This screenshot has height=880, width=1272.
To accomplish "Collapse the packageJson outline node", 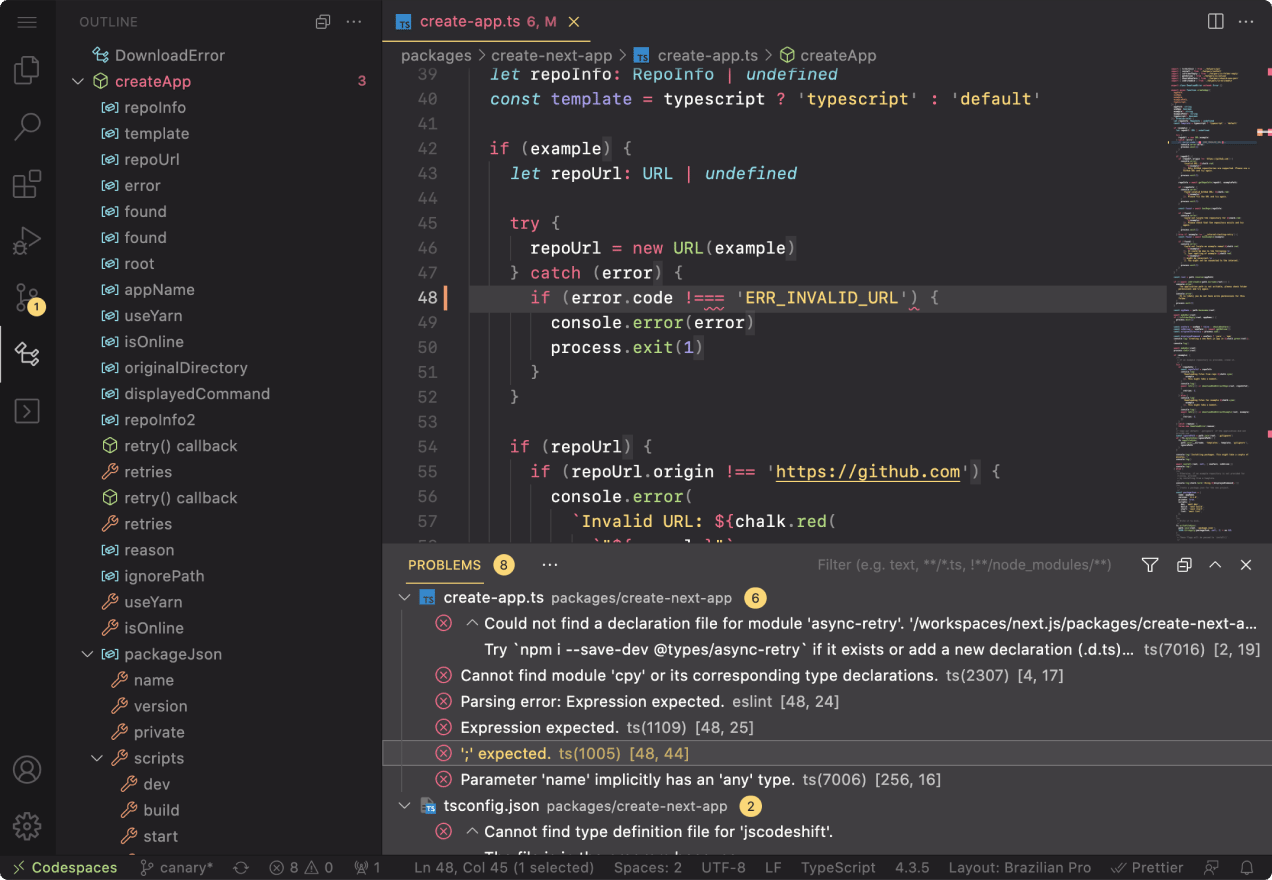I will 88,654.
